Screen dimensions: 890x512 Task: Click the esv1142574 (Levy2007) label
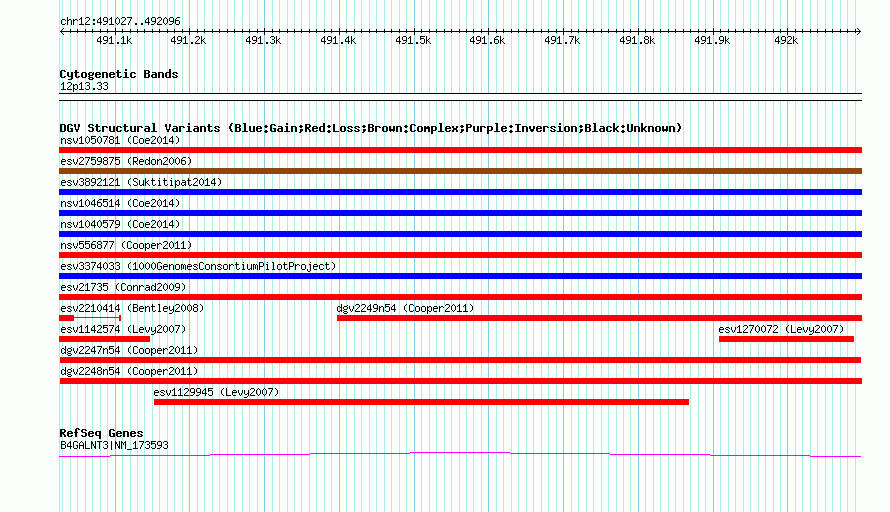[x=123, y=329]
